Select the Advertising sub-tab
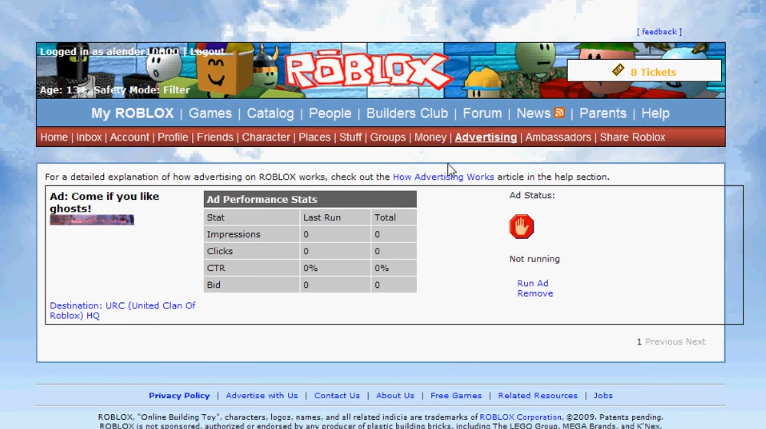 (x=486, y=137)
